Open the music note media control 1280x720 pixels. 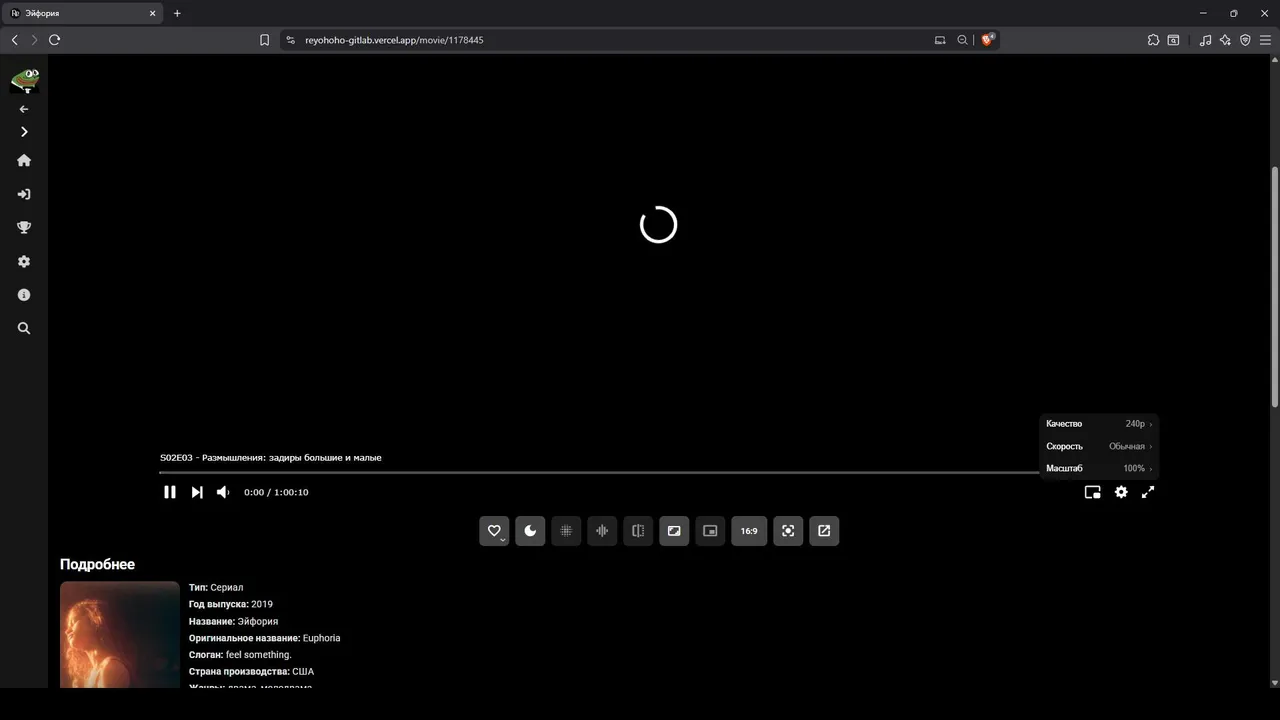pyautogui.click(x=1205, y=40)
